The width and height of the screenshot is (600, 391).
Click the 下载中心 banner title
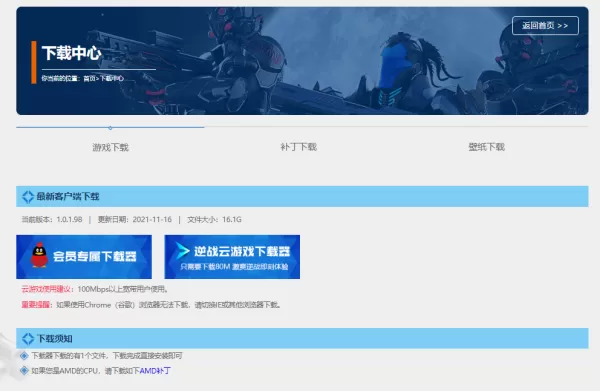71,53
